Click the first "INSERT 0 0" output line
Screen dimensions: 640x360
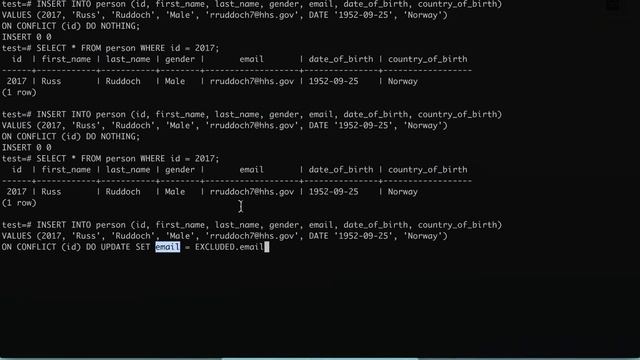(x=27, y=37)
